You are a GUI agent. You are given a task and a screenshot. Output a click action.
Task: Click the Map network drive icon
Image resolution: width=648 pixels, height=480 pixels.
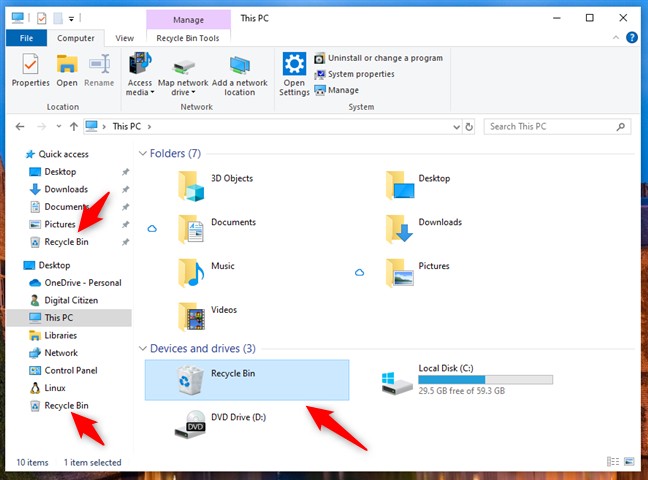[x=181, y=72]
